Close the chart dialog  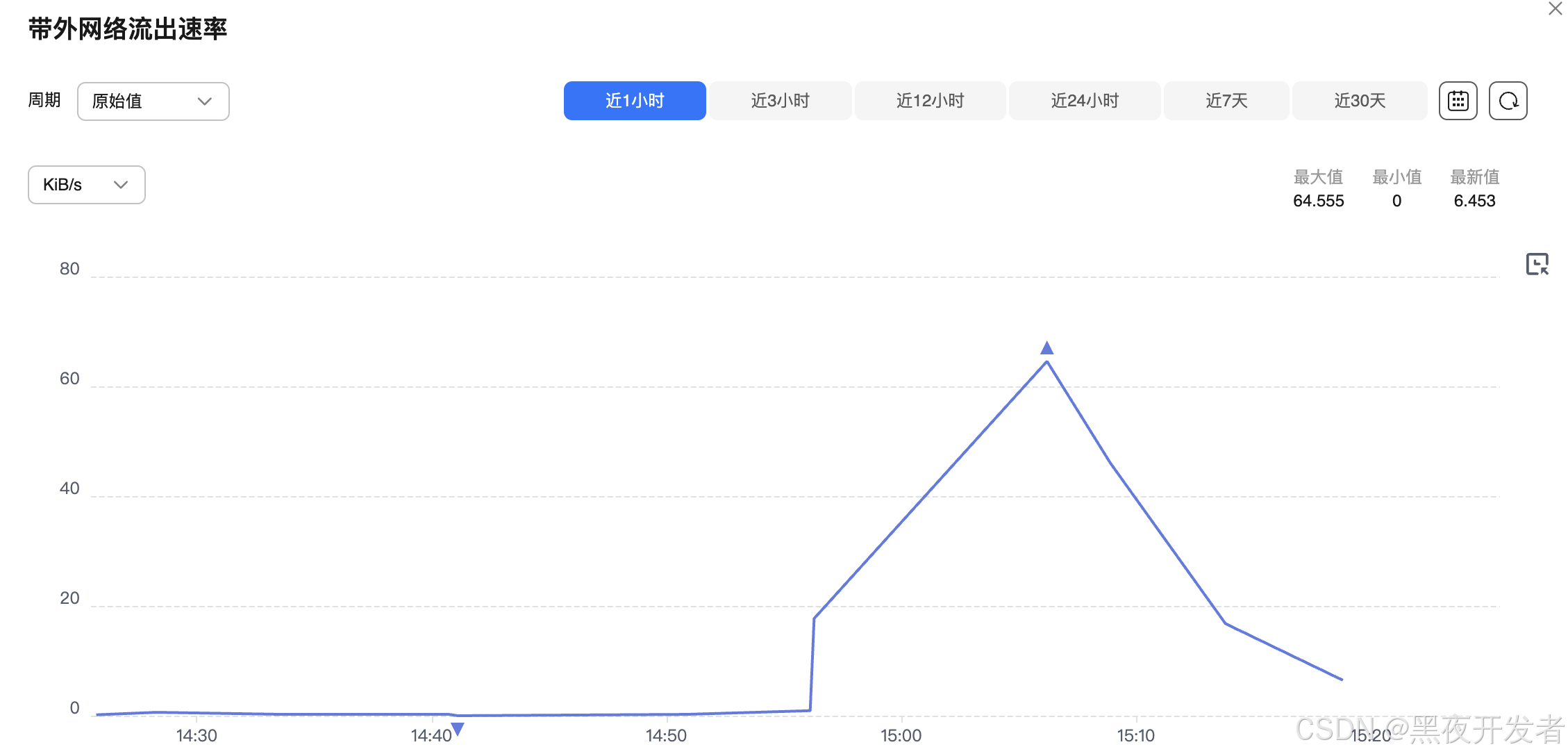[1555, 9]
